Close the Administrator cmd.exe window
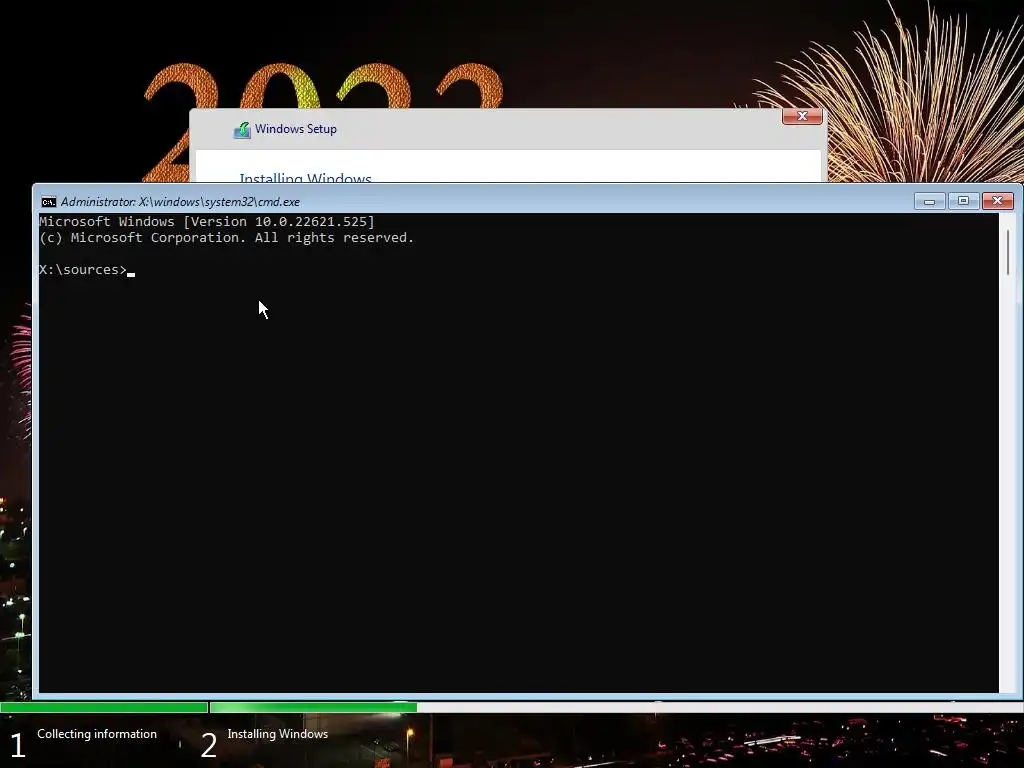The height and width of the screenshot is (768, 1024). [x=997, y=201]
